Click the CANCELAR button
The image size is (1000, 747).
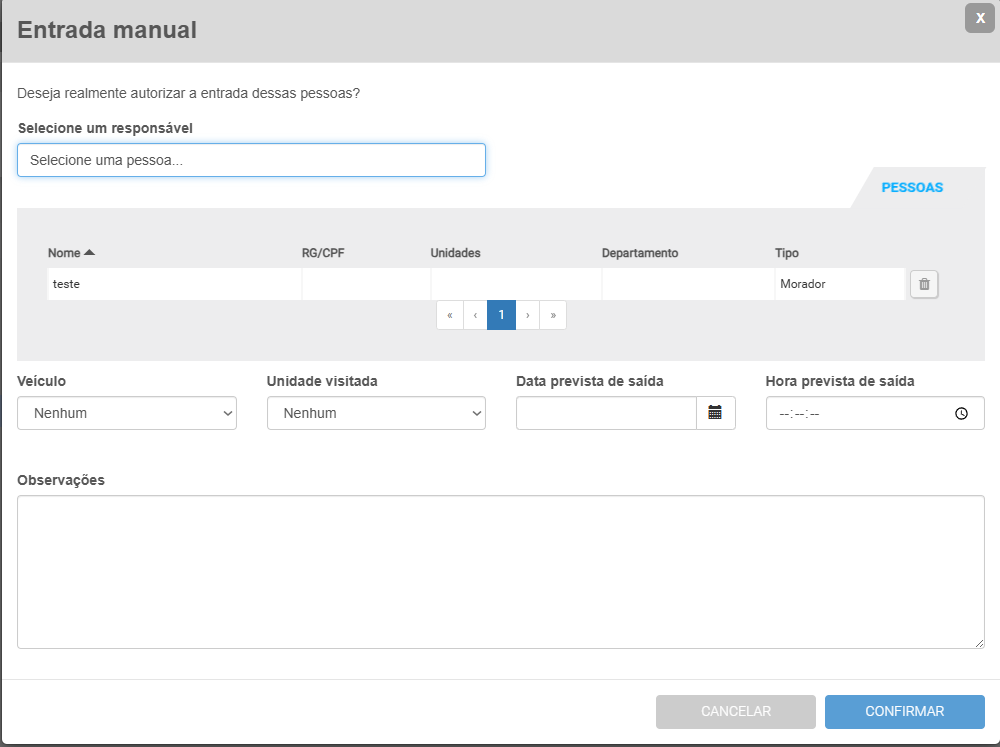point(735,711)
